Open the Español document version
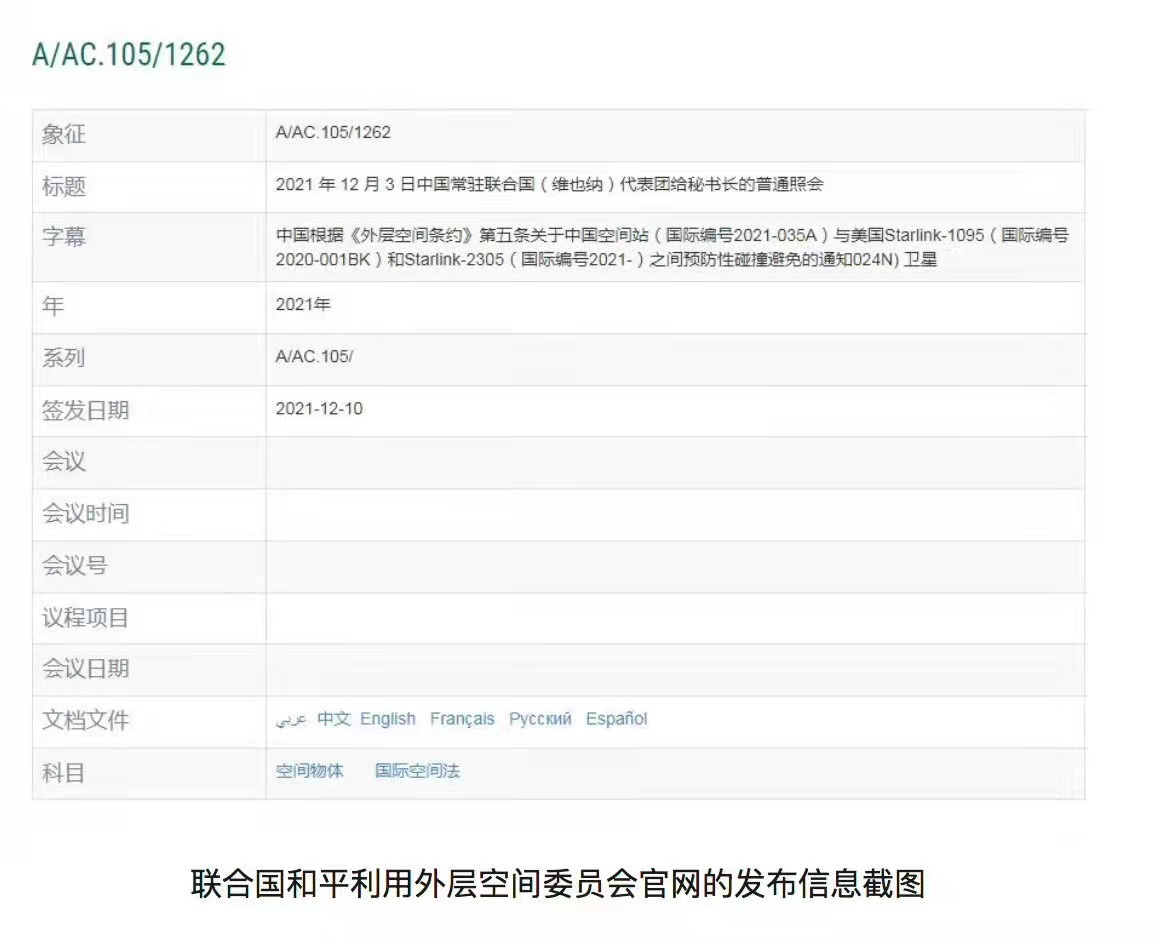This screenshot has height=944, width=1160. pos(616,719)
